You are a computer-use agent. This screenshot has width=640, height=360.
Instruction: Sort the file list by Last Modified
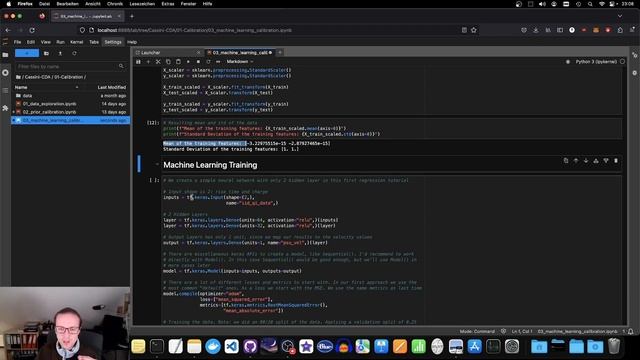pyautogui.click(x=111, y=87)
